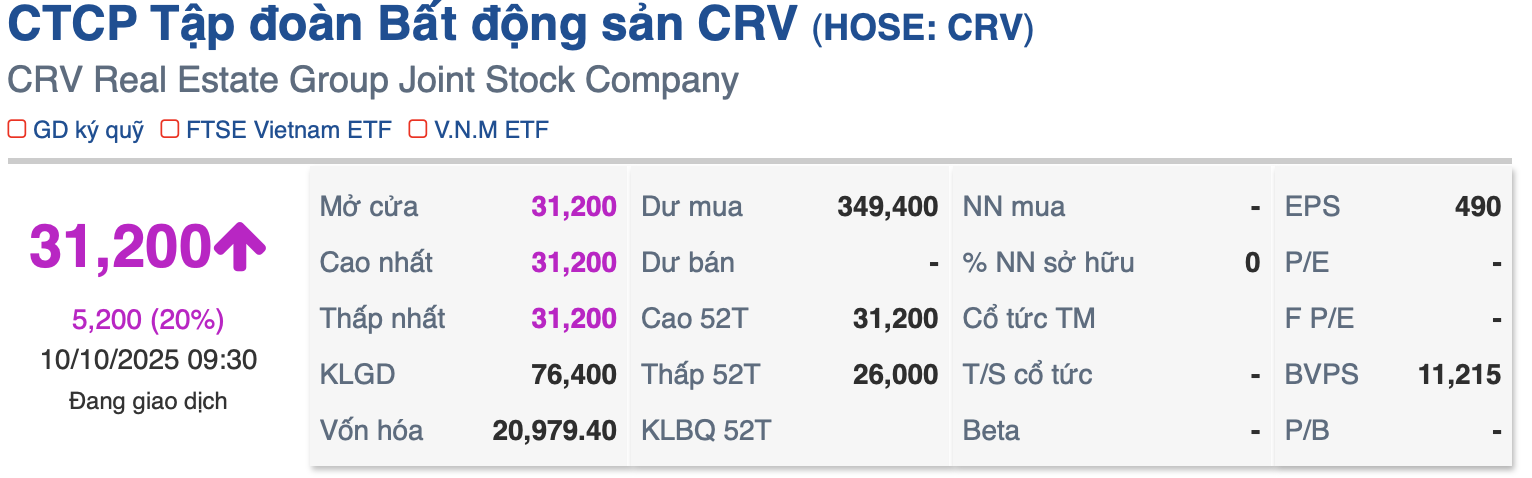Click the (HOSE: CRV) ticker text

click(922, 30)
